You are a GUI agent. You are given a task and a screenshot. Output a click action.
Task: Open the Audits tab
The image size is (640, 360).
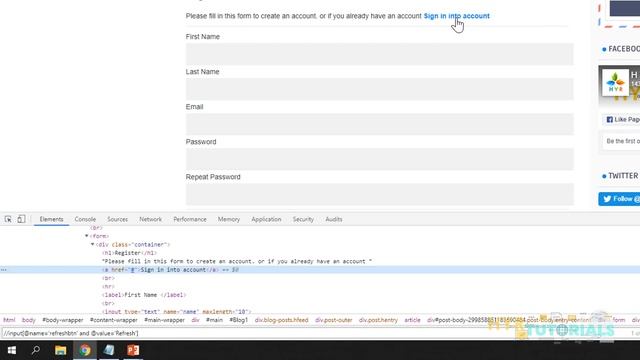[x=333, y=219]
